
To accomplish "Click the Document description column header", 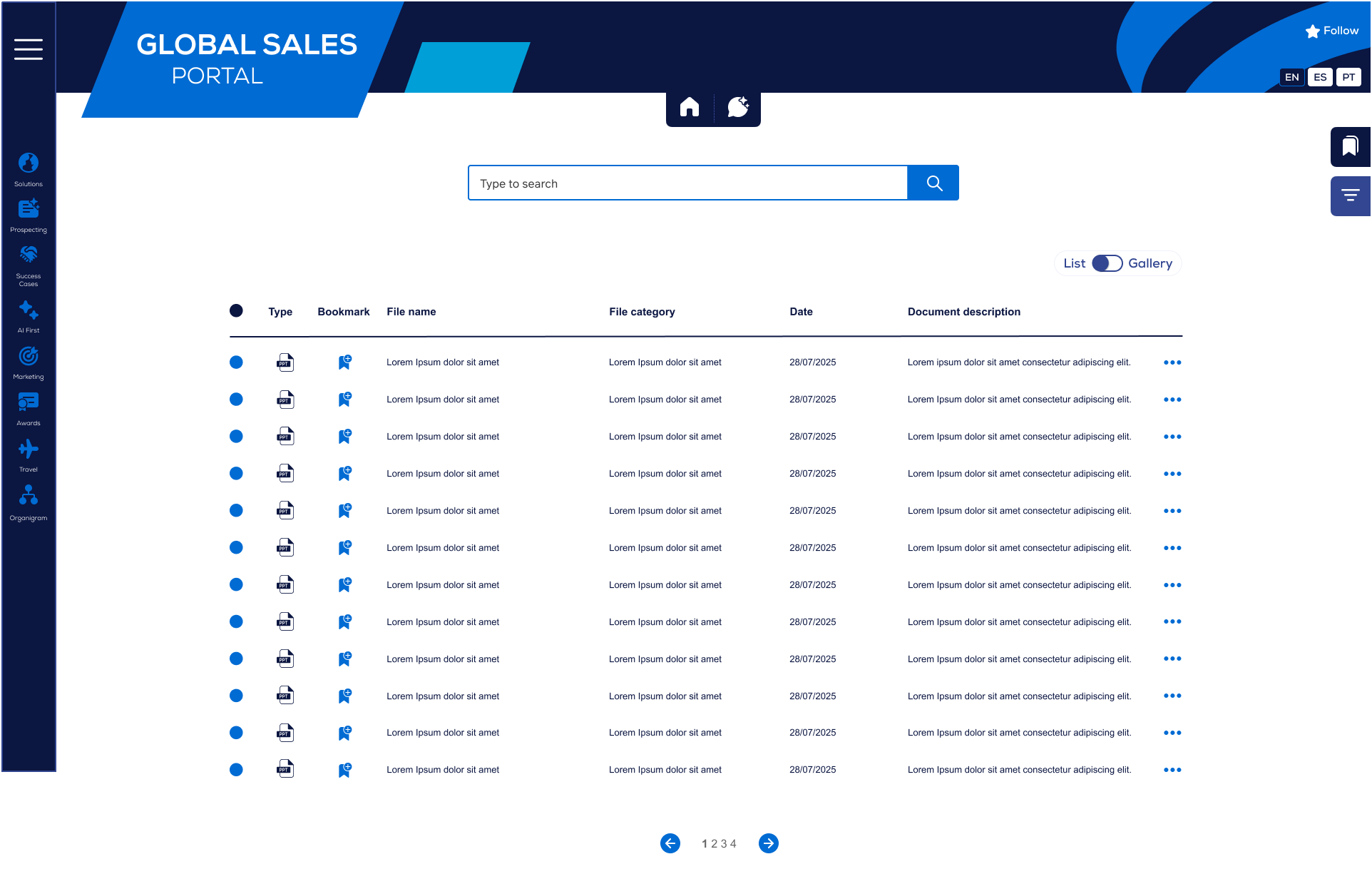I will point(963,312).
